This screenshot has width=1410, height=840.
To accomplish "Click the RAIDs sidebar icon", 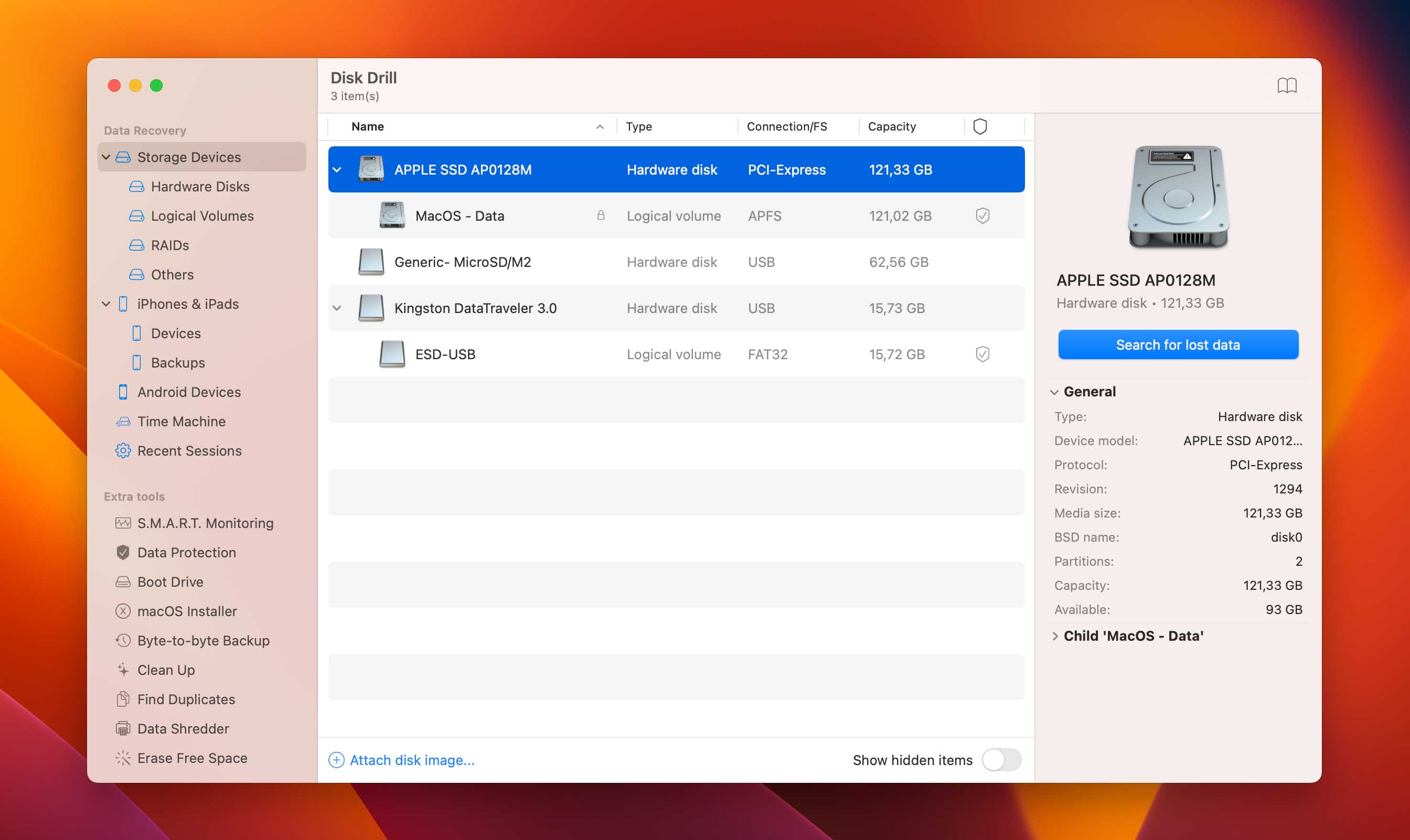I will click(136, 245).
